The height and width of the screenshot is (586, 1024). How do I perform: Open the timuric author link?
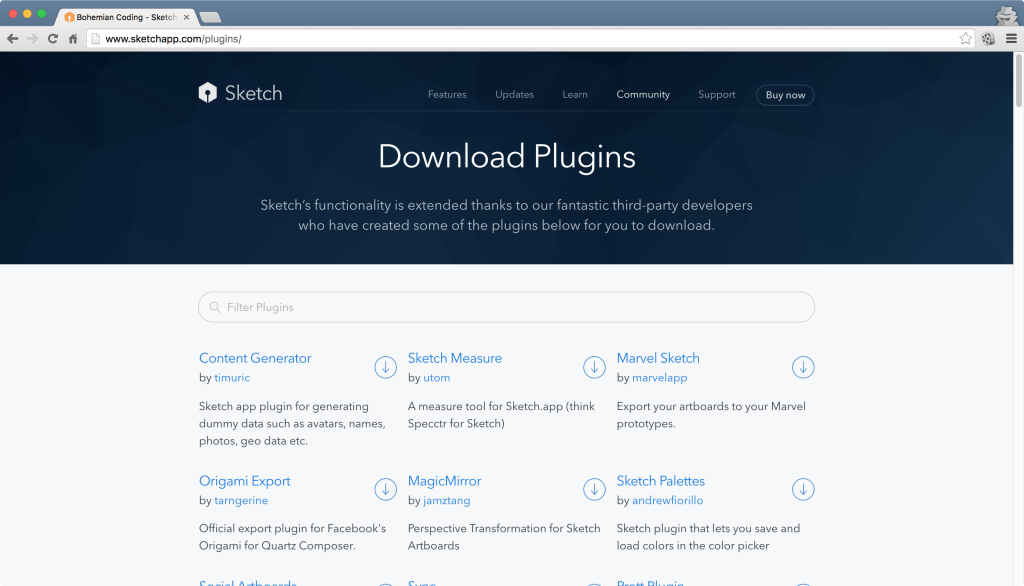click(232, 378)
